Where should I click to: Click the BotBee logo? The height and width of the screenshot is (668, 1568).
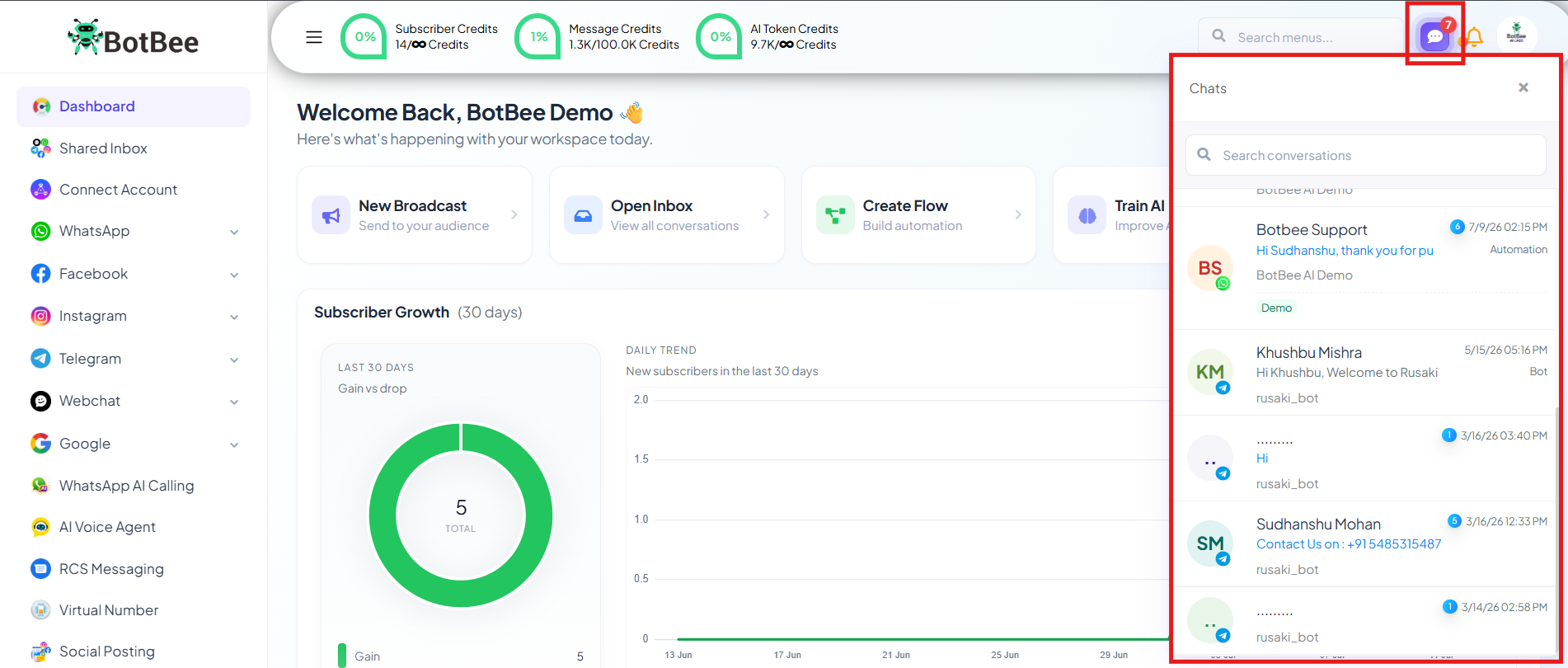[134, 37]
